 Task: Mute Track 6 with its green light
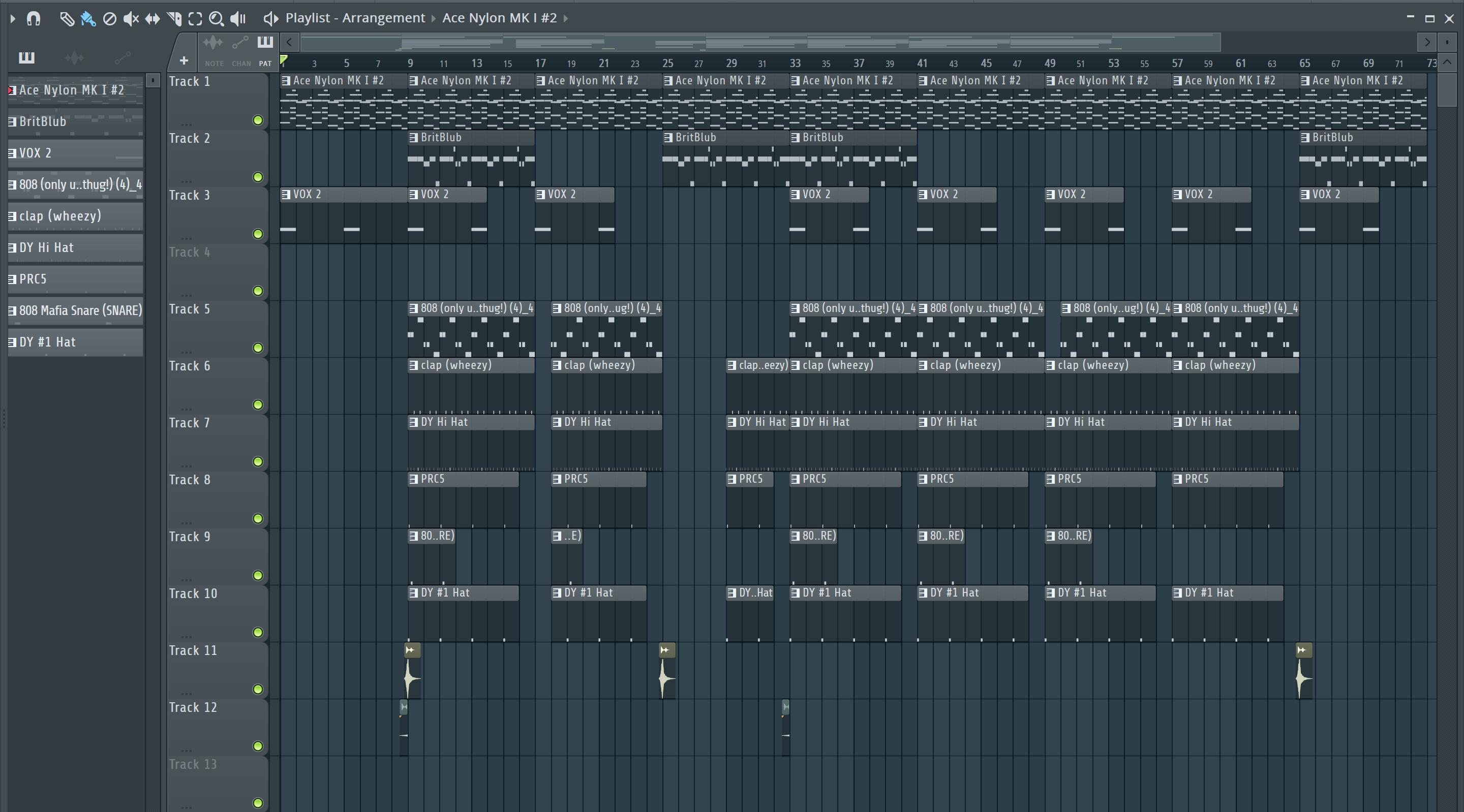click(x=258, y=404)
